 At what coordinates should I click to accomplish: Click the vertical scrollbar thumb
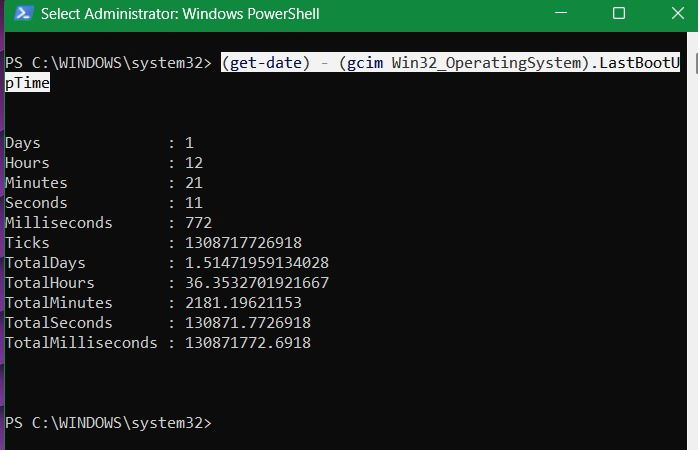(x=697, y=63)
